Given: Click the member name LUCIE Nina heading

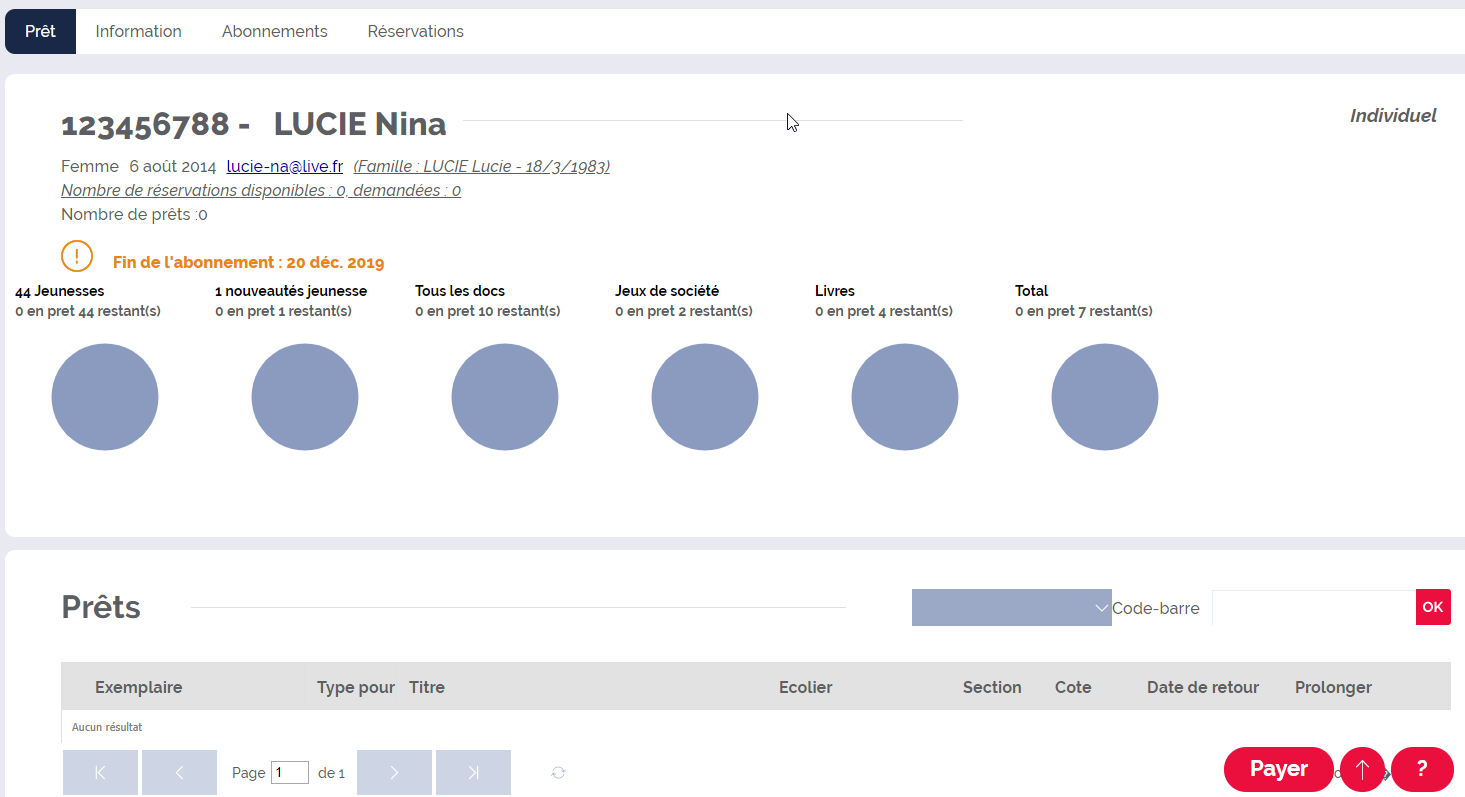Looking at the screenshot, I should (x=360, y=124).
